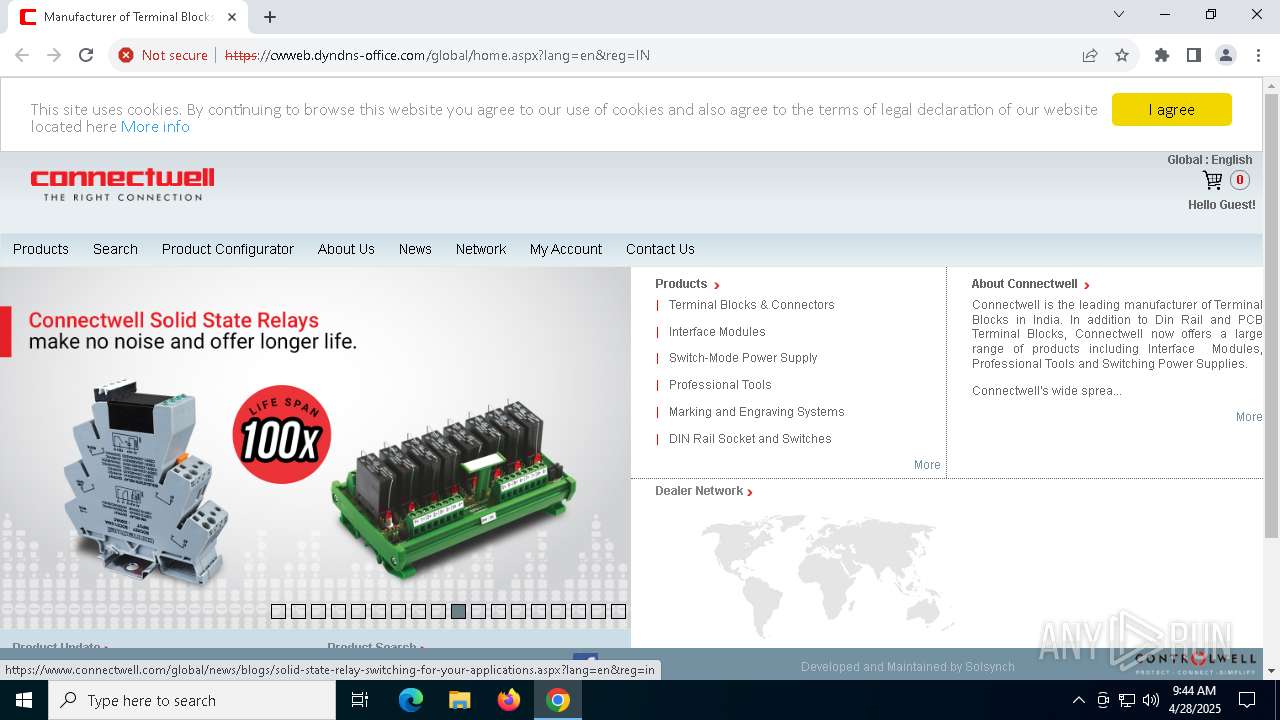Open Professional Tools link

pyautogui.click(x=720, y=385)
